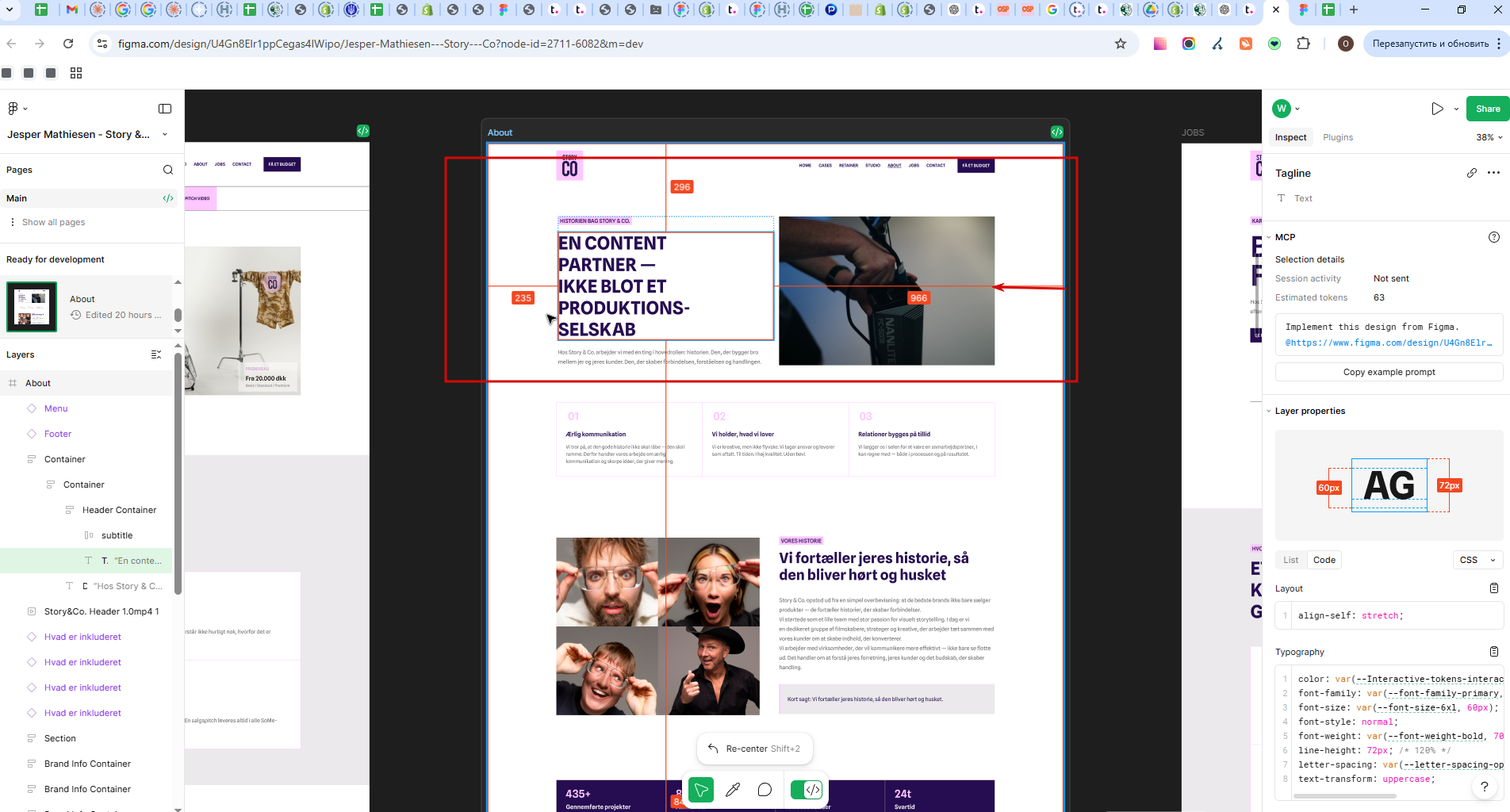Switch to List view tab

click(1291, 560)
